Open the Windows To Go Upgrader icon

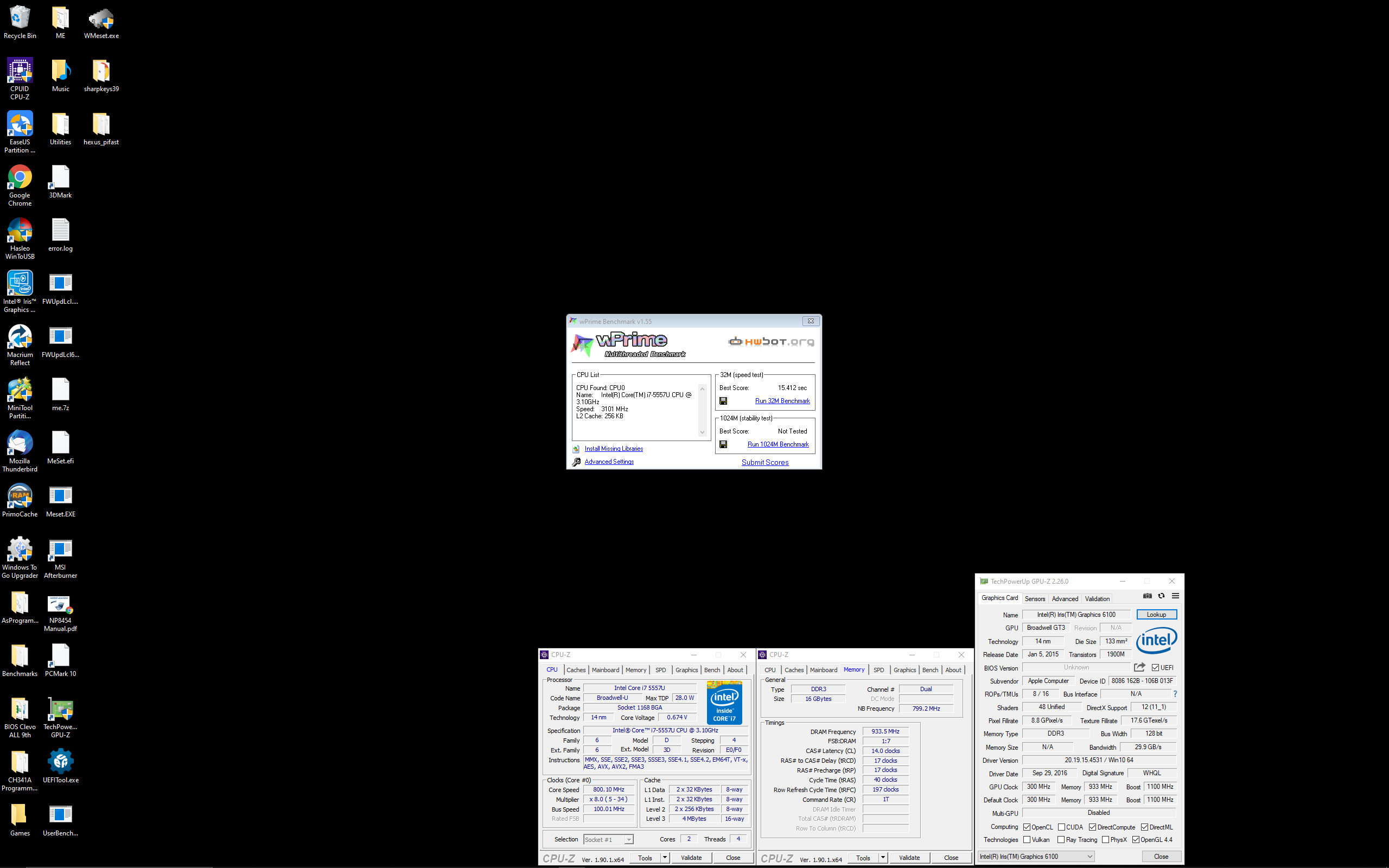tap(20, 558)
